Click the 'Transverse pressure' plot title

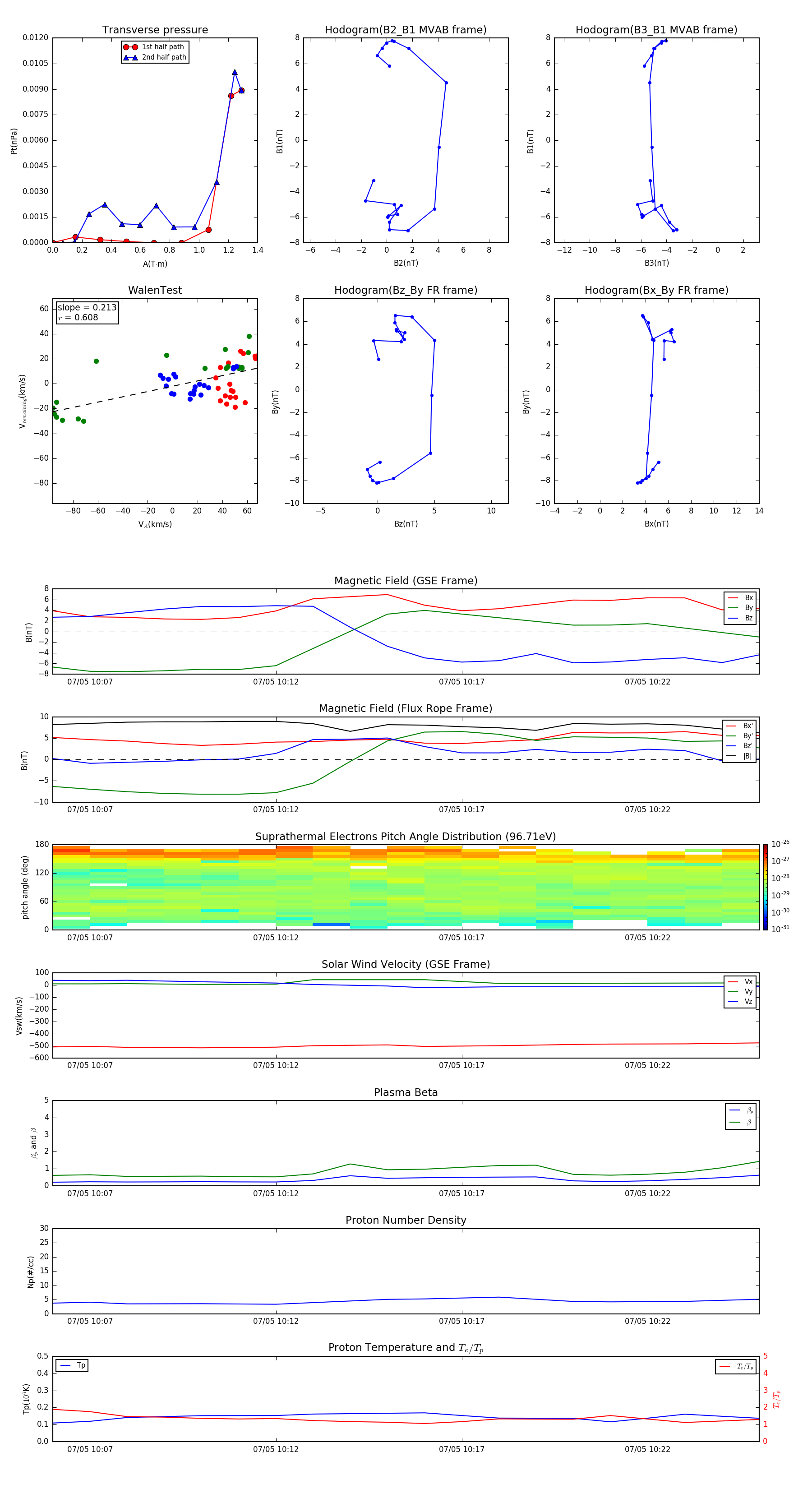(155, 29)
